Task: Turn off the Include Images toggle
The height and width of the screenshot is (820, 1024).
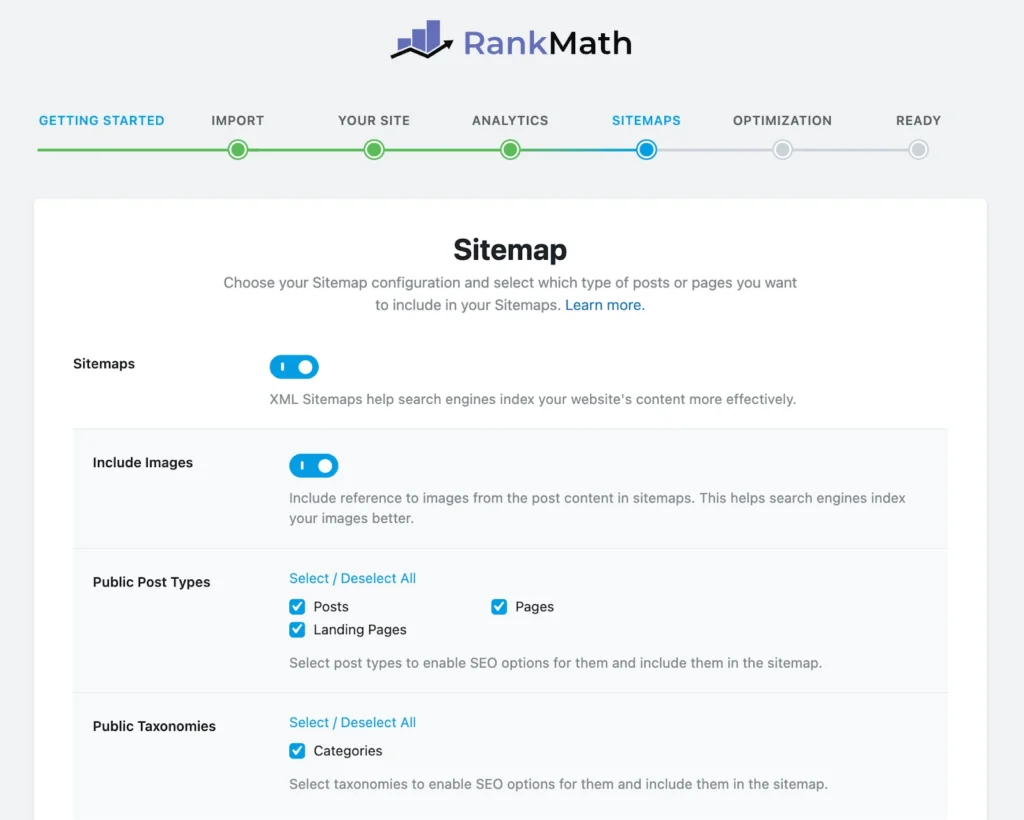Action: point(313,465)
